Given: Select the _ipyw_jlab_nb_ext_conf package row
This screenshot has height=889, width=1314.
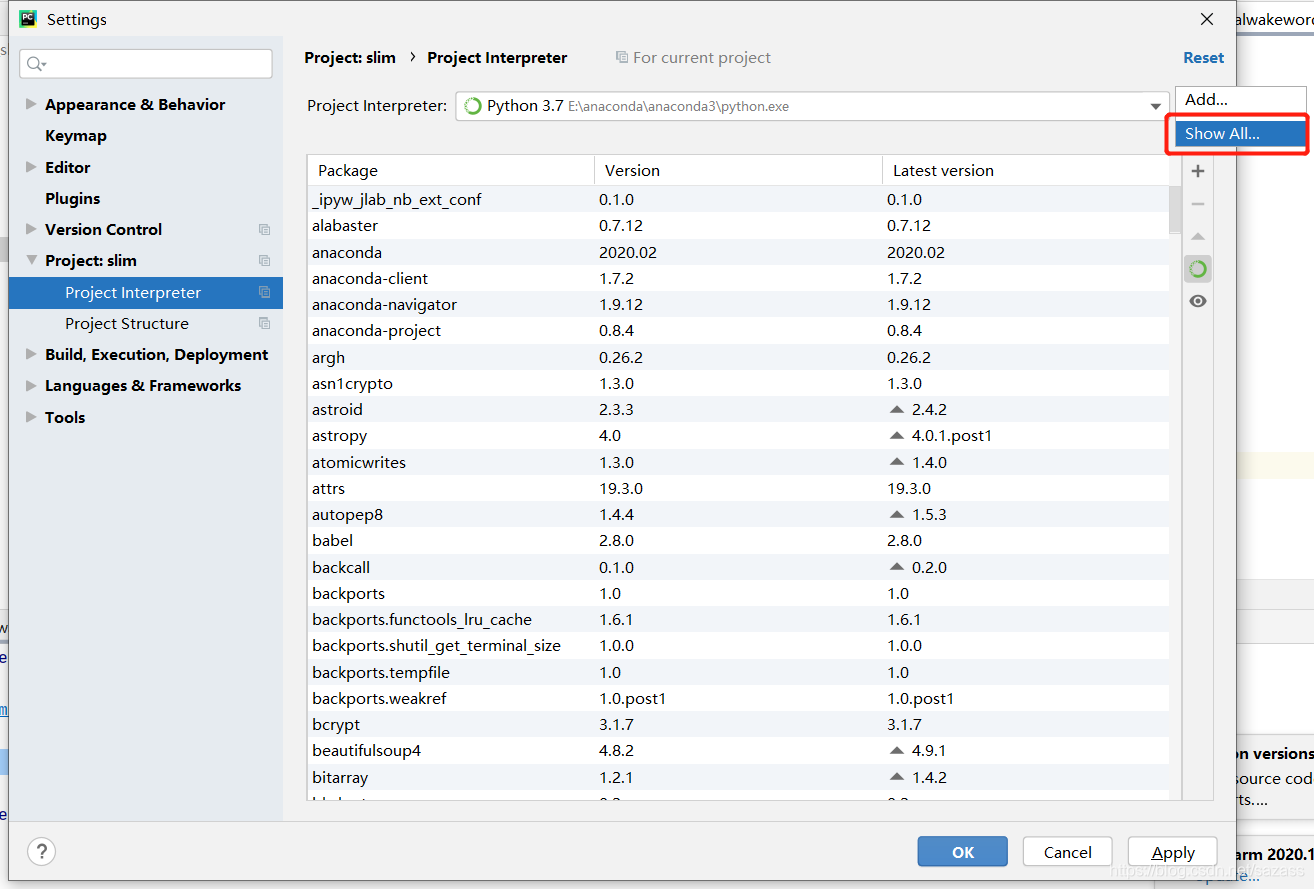Looking at the screenshot, I should [738, 199].
